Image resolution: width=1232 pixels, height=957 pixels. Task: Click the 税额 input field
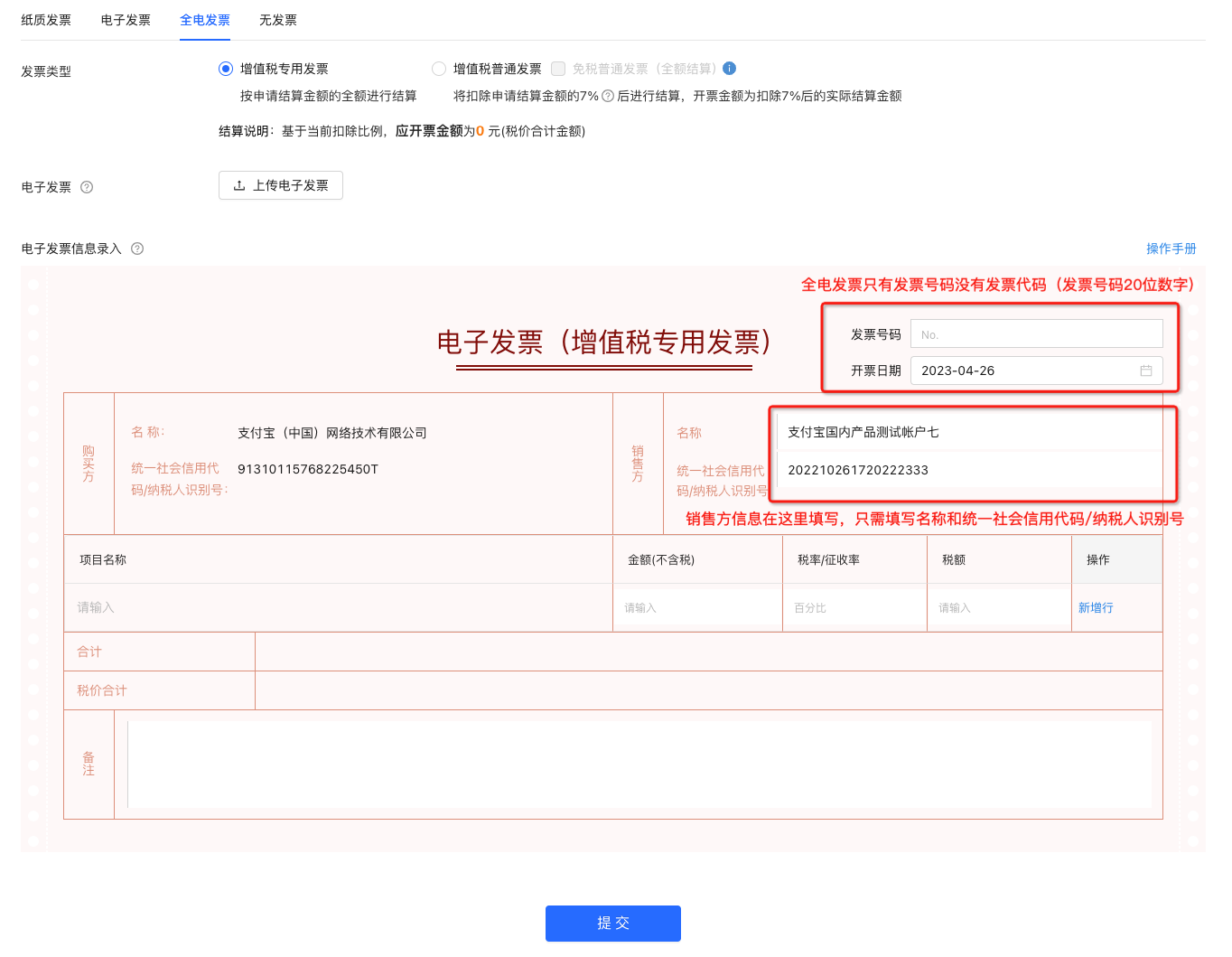(1000, 607)
